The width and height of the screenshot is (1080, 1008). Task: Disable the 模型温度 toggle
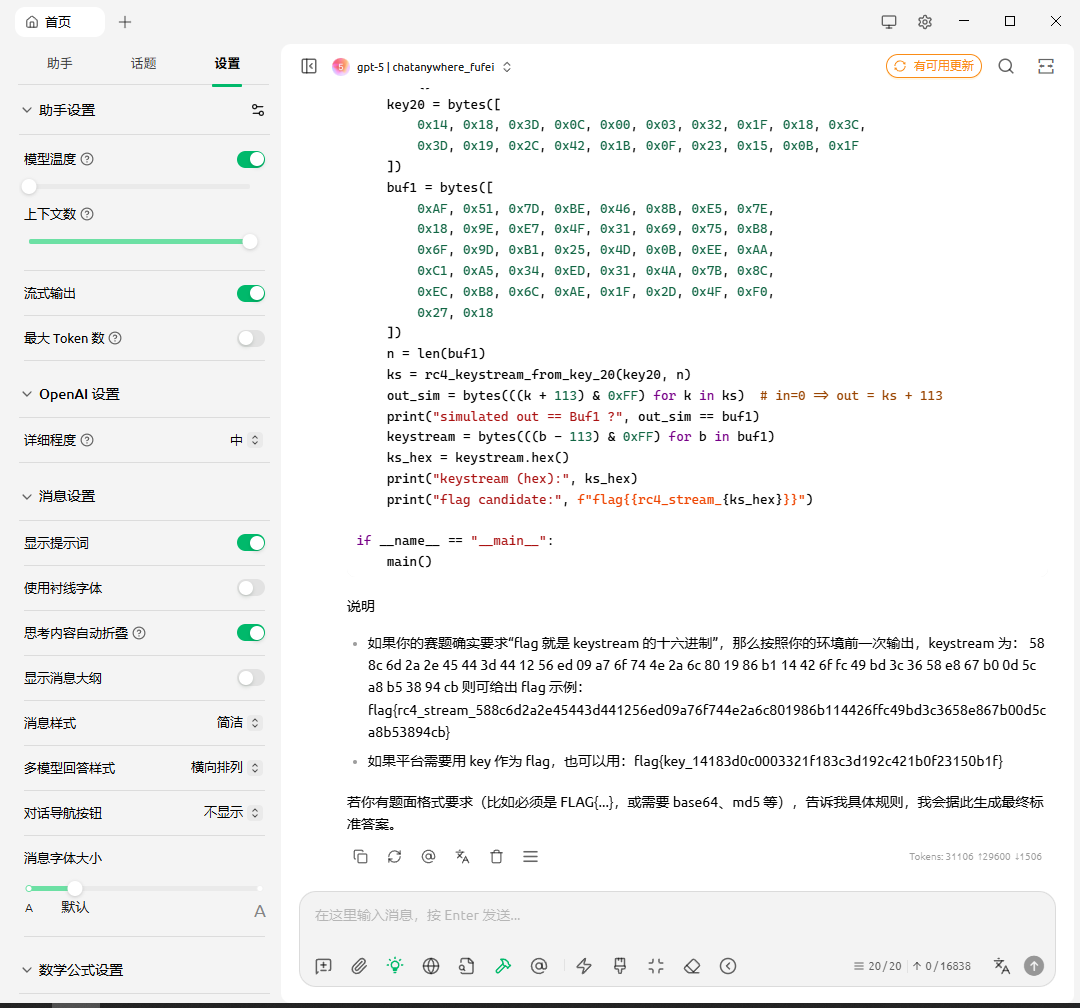pyautogui.click(x=250, y=159)
